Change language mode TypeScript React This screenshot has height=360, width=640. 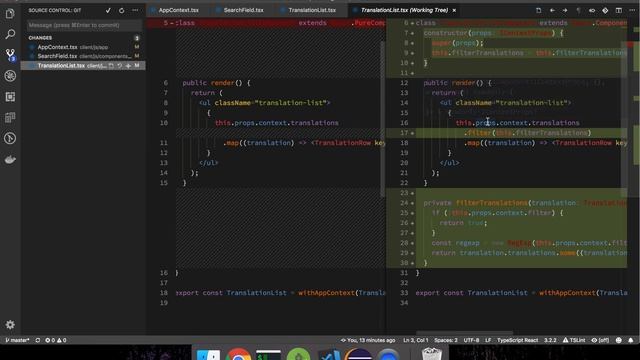pos(518,340)
